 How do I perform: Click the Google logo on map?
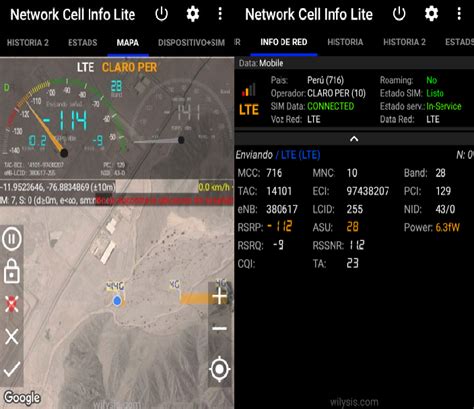pyautogui.click(x=22, y=397)
